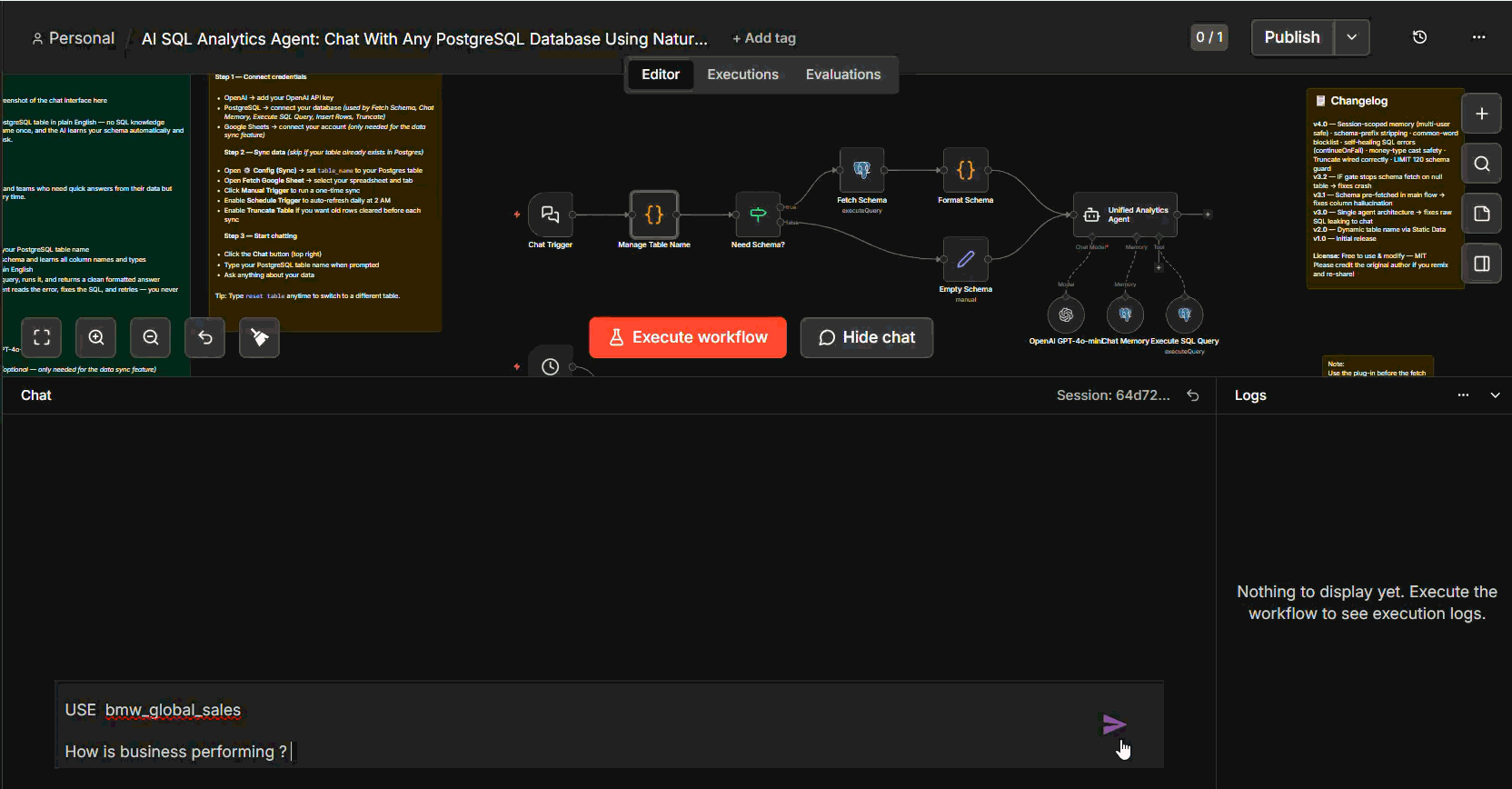Viewport: 1512px width, 789px height.
Task: Click the Chat panel header label
Action: 36,395
